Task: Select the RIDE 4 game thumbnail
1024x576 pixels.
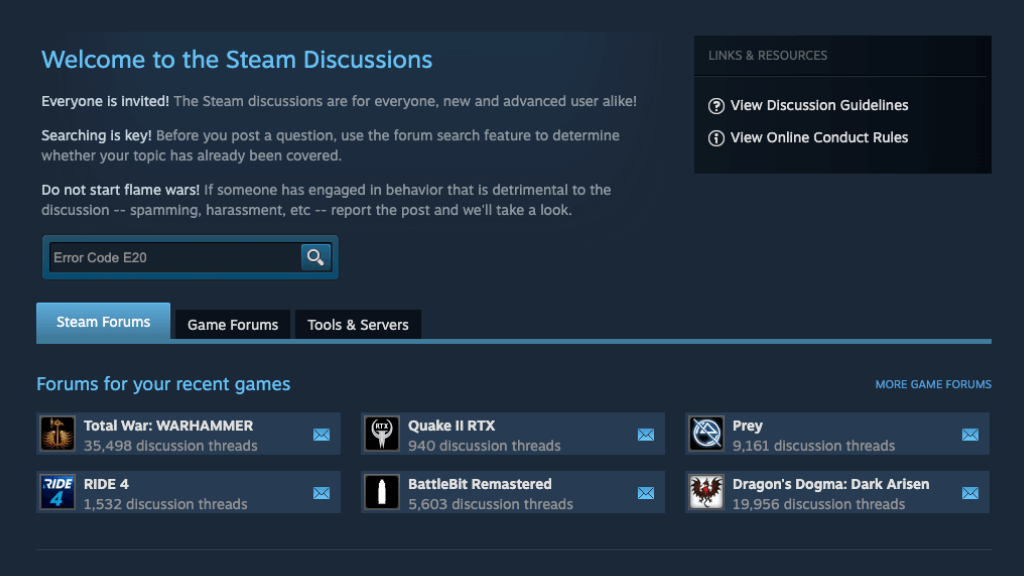Action: pyautogui.click(x=58, y=492)
